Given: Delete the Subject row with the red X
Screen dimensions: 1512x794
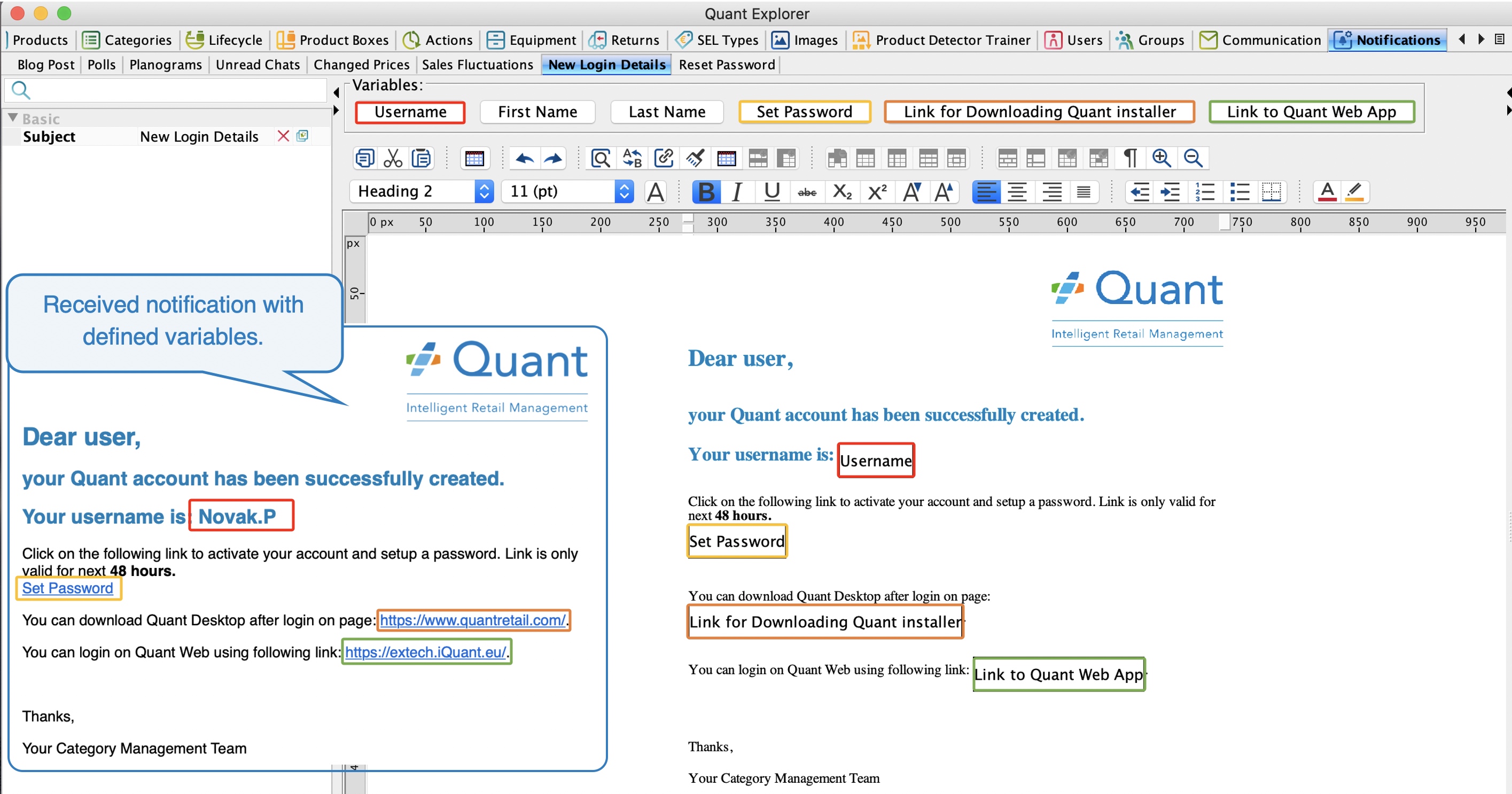Looking at the screenshot, I should tap(284, 136).
